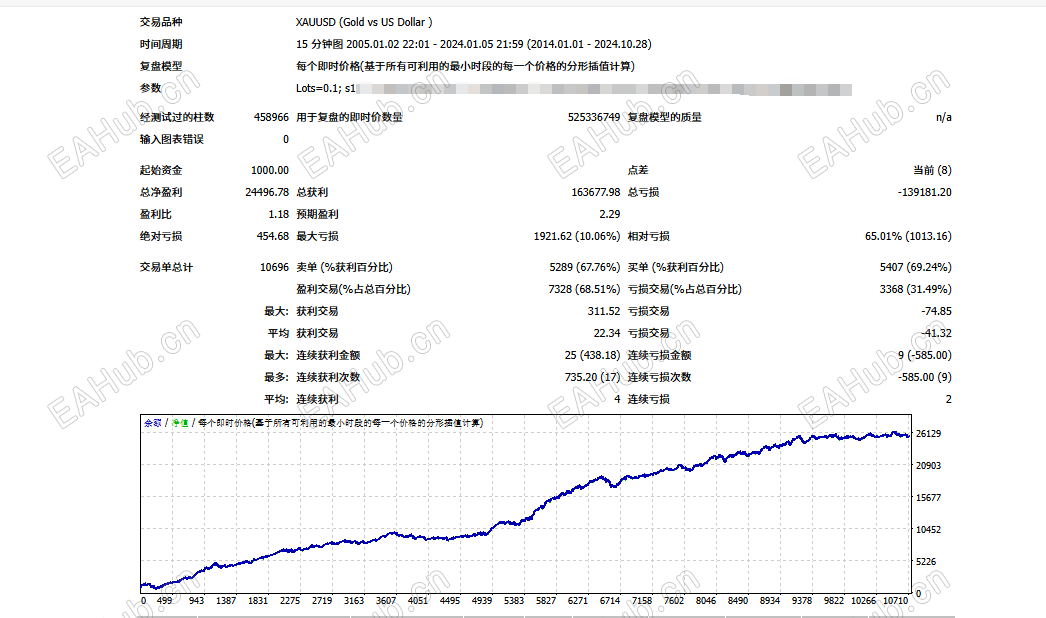Click the long positions value 5407 (69.24%)
1046x618 pixels.
(916, 267)
